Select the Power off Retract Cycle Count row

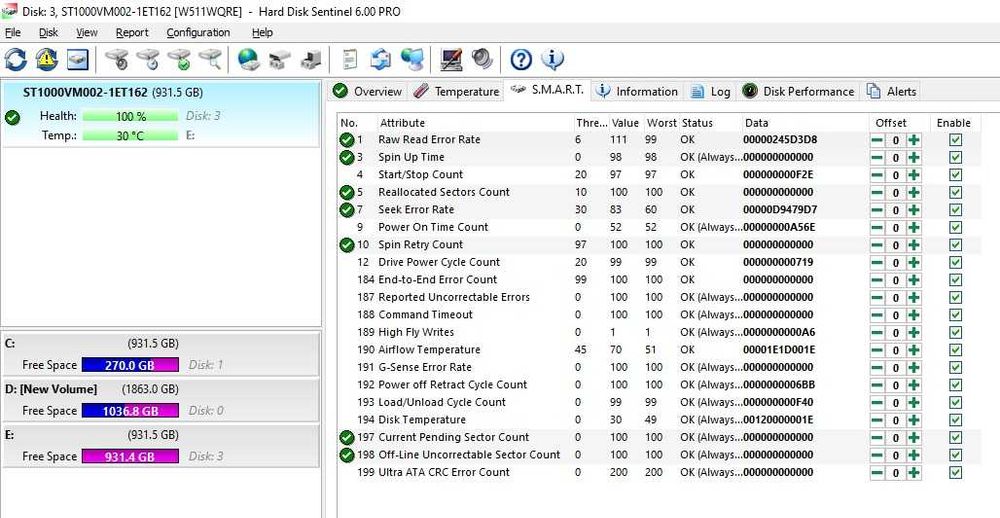coord(659,385)
